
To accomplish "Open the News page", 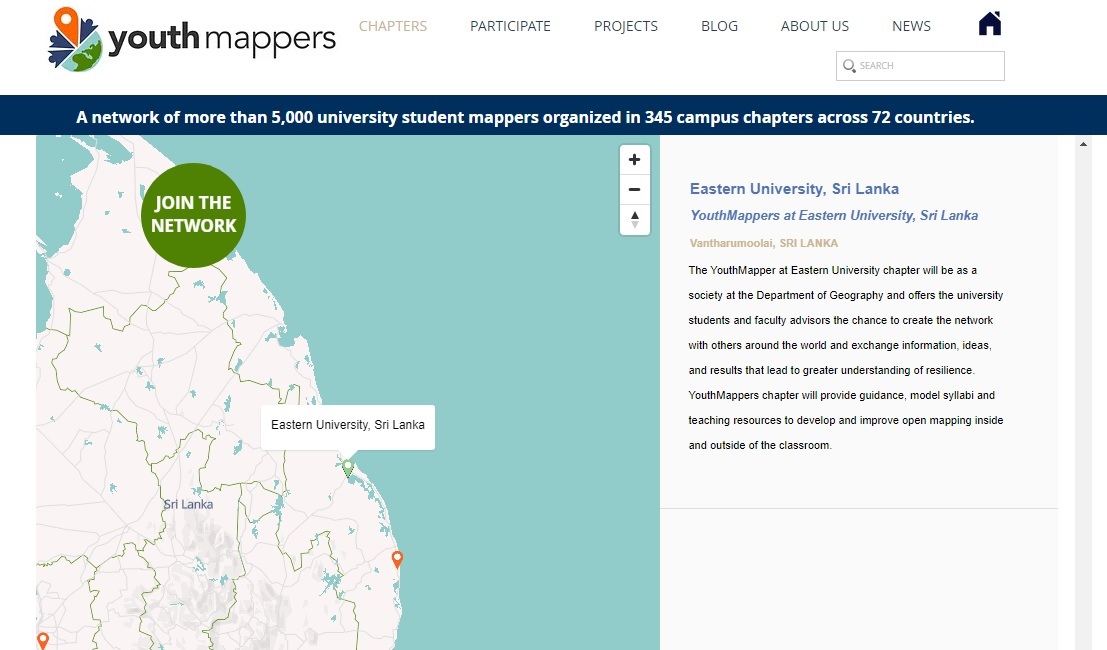I will pyautogui.click(x=911, y=26).
